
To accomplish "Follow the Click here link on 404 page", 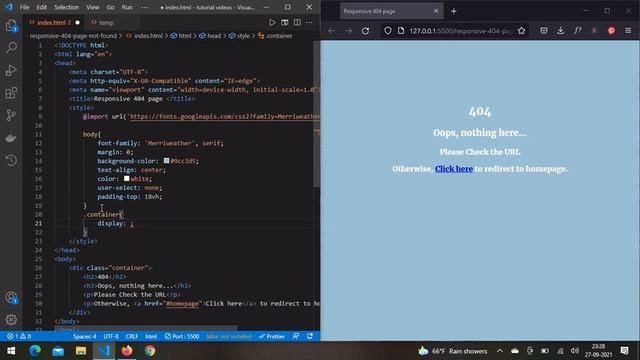I will coord(453,169).
